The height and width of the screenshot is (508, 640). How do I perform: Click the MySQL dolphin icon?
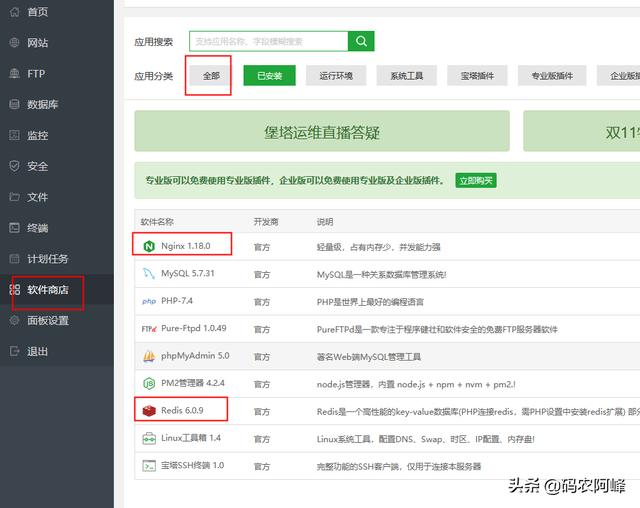tap(149, 273)
